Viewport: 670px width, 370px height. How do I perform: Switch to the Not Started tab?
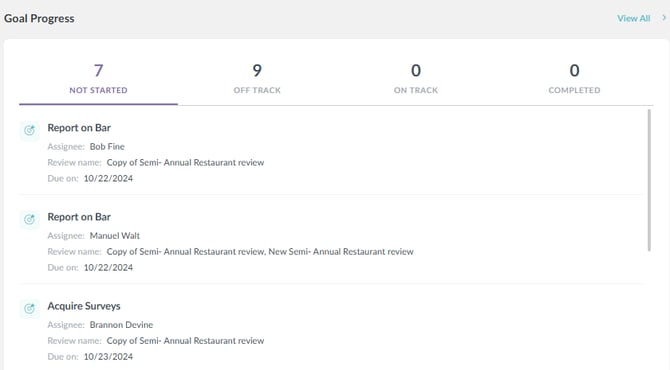[x=98, y=79]
